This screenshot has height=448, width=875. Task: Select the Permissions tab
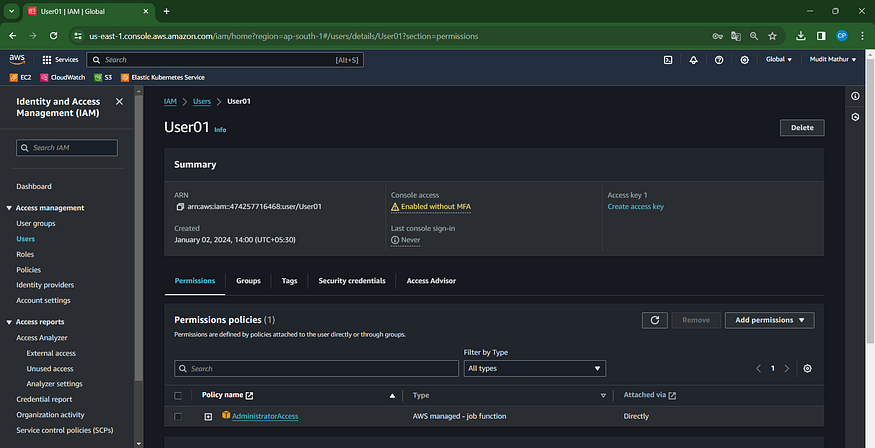(x=195, y=281)
